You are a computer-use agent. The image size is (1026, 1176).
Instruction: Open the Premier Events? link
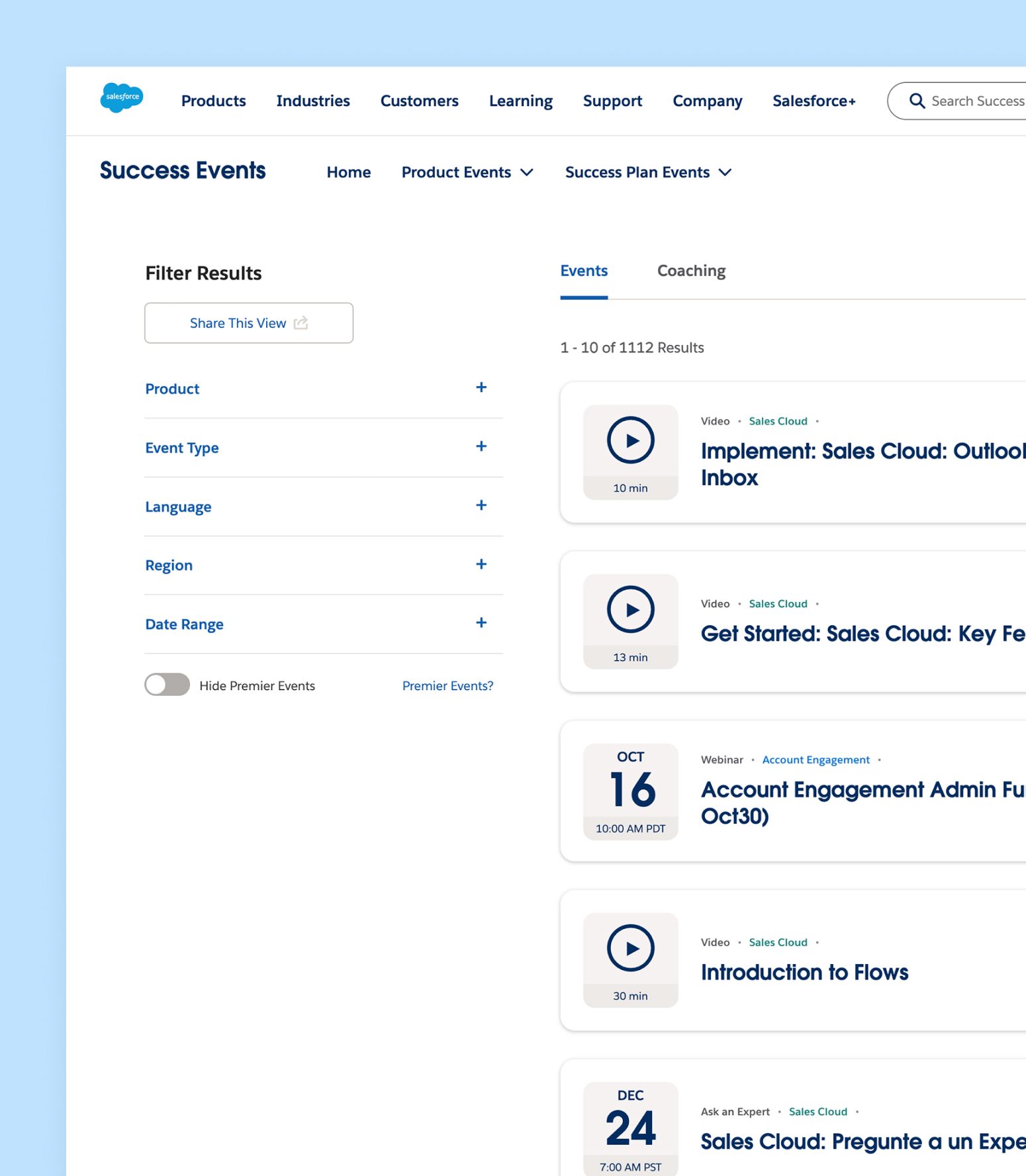click(447, 686)
